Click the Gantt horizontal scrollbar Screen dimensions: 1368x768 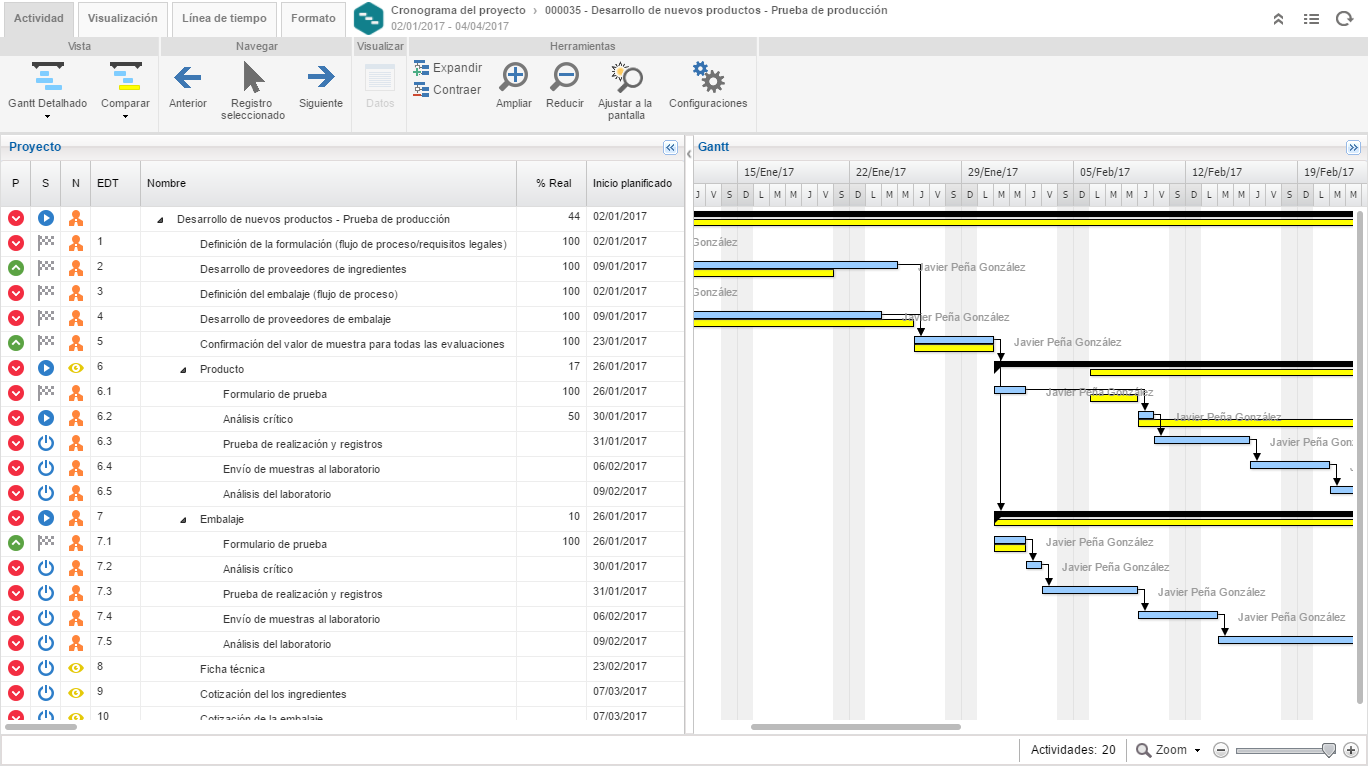click(x=855, y=727)
